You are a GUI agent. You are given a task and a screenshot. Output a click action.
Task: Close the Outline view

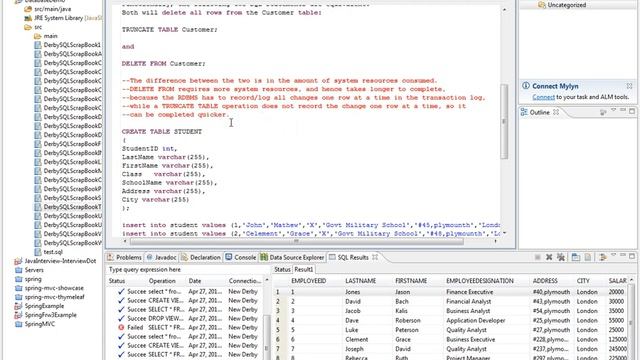(556, 112)
